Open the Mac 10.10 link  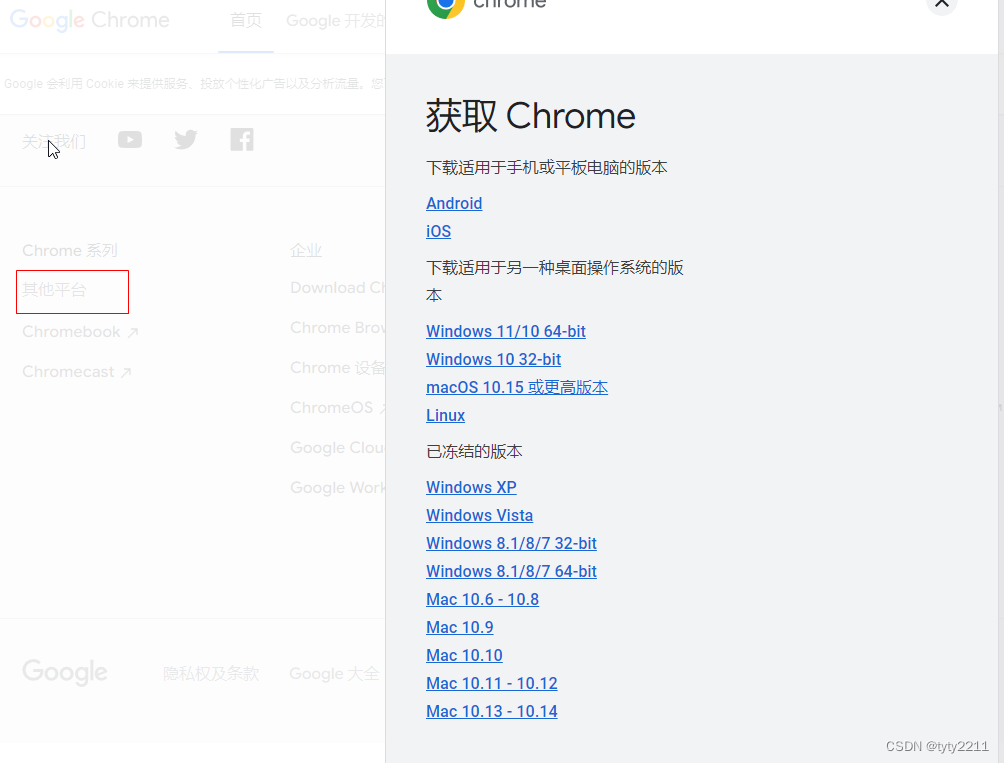[x=464, y=655]
